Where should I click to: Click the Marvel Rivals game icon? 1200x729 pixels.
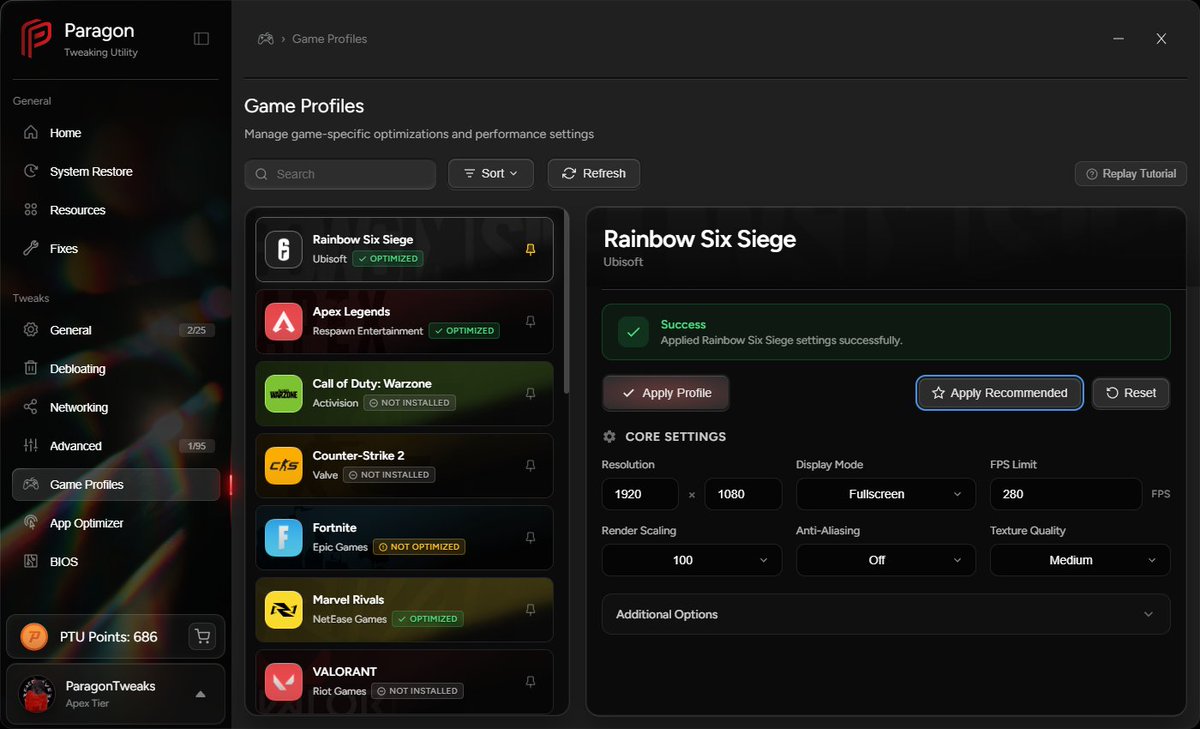[x=283, y=609]
